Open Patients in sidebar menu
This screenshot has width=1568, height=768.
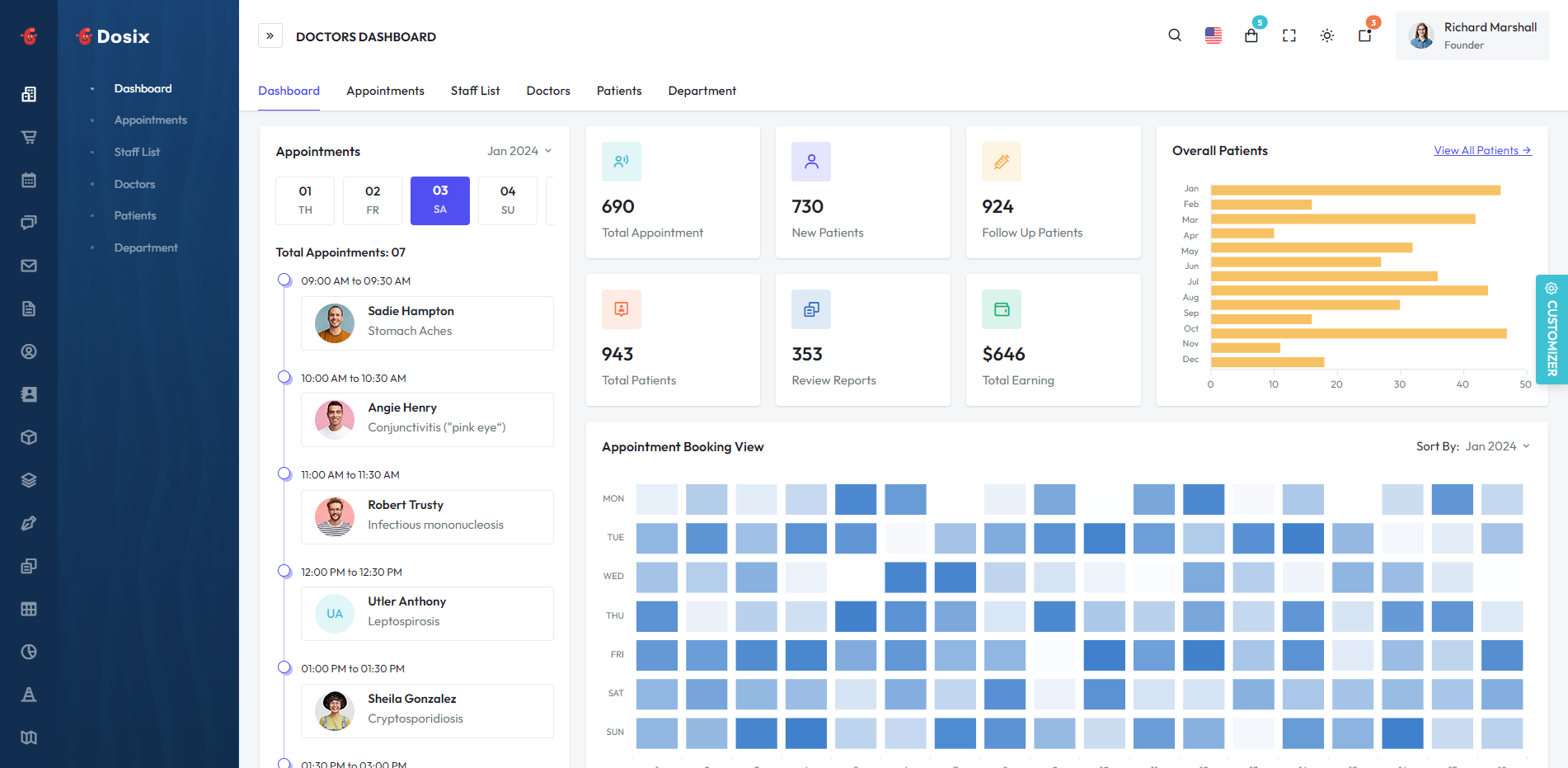pyautogui.click(x=135, y=215)
